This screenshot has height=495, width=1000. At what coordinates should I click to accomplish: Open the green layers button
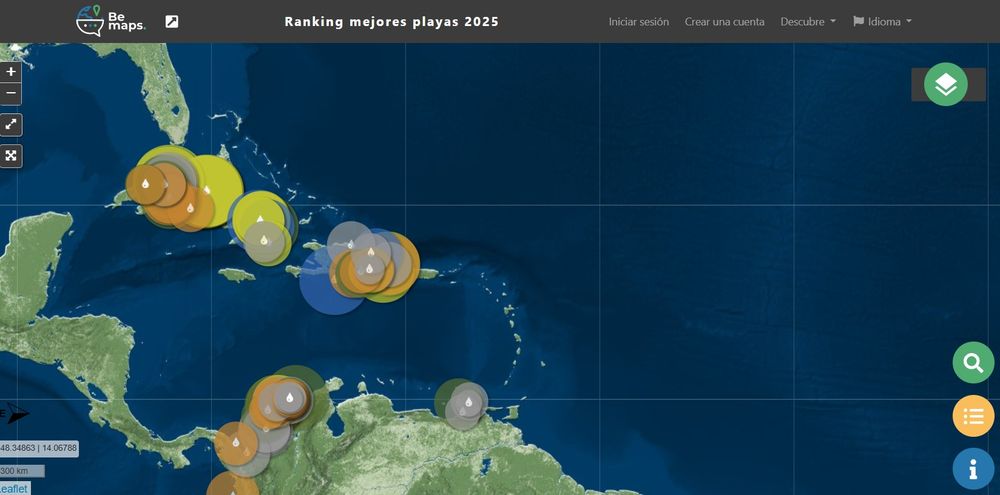tap(945, 84)
